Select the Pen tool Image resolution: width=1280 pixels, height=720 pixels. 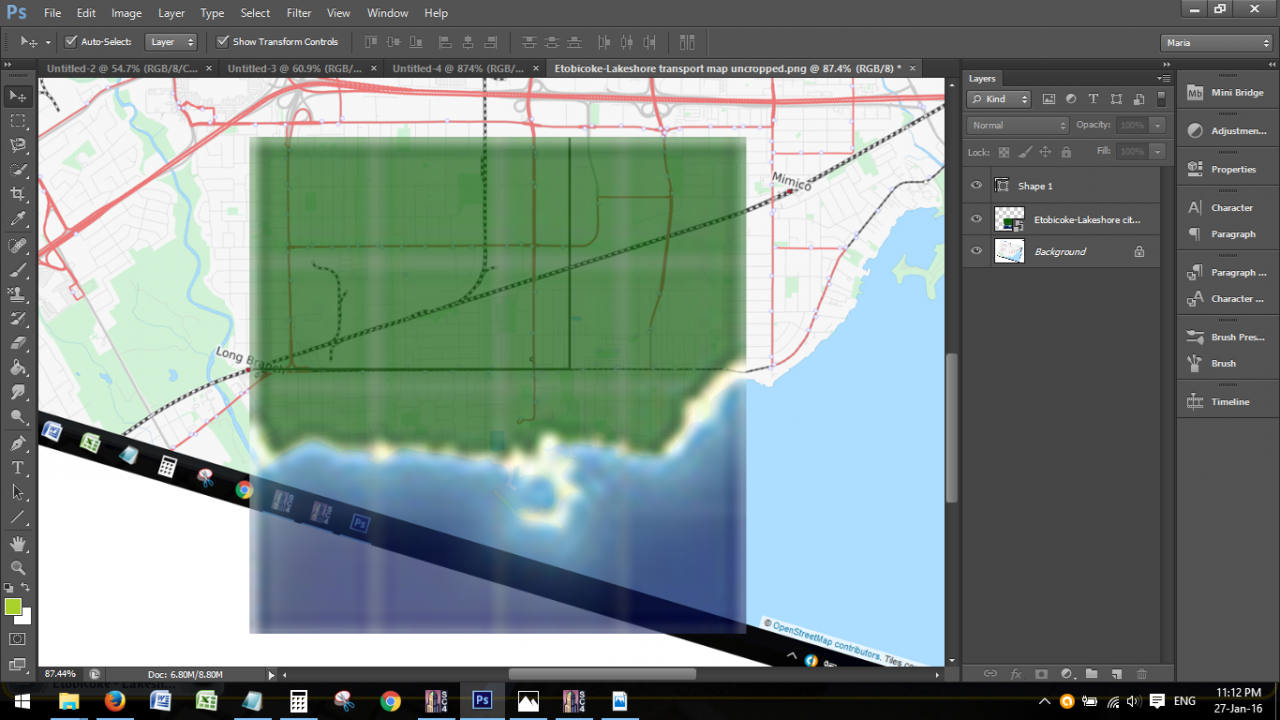(18, 443)
